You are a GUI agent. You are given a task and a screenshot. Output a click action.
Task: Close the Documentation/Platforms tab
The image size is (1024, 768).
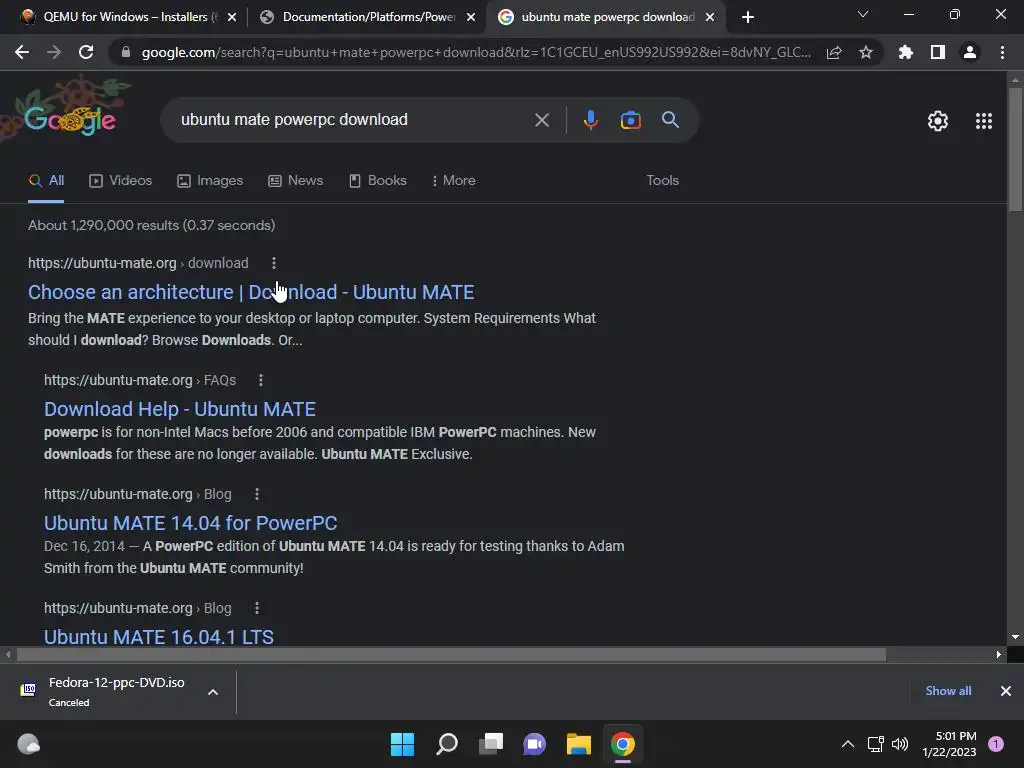point(471,18)
